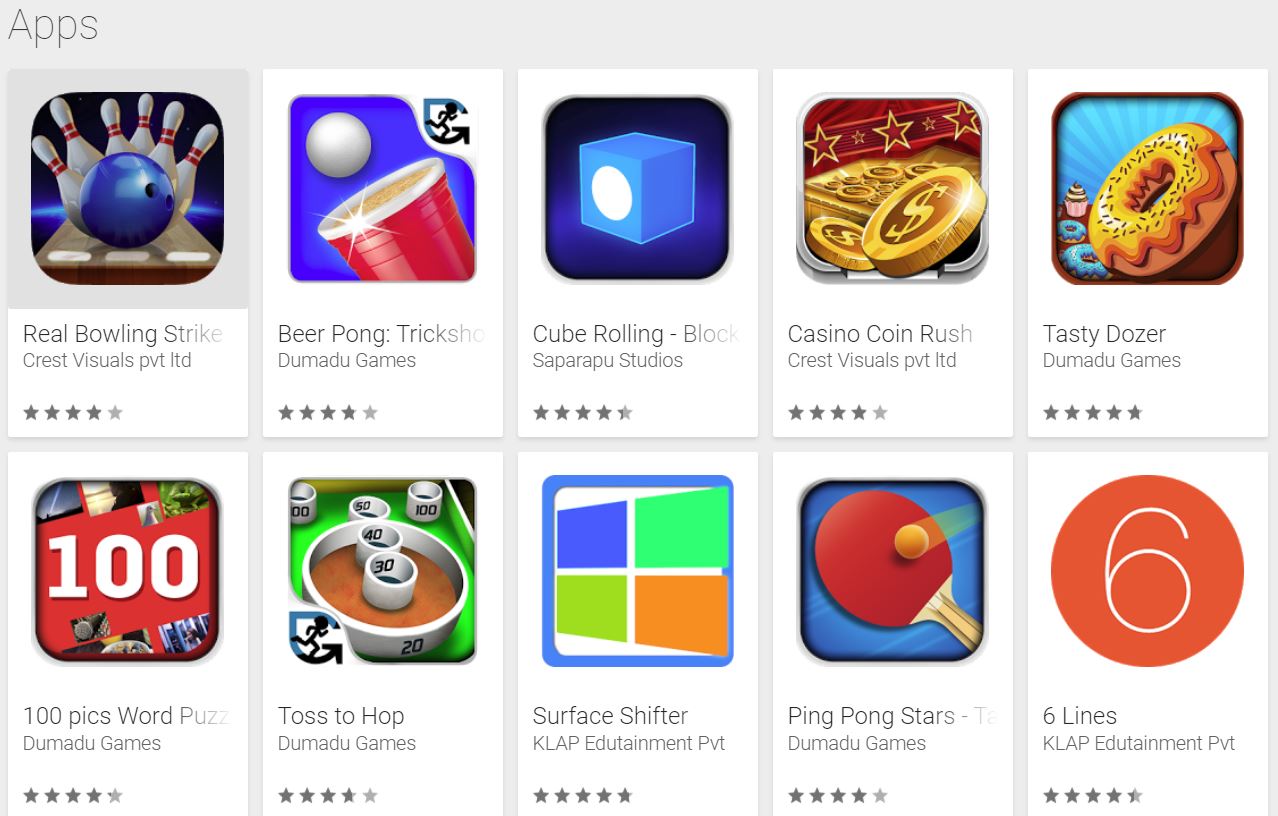
Task: Click the Surface Shifter colored tiles icon
Action: click(638, 571)
